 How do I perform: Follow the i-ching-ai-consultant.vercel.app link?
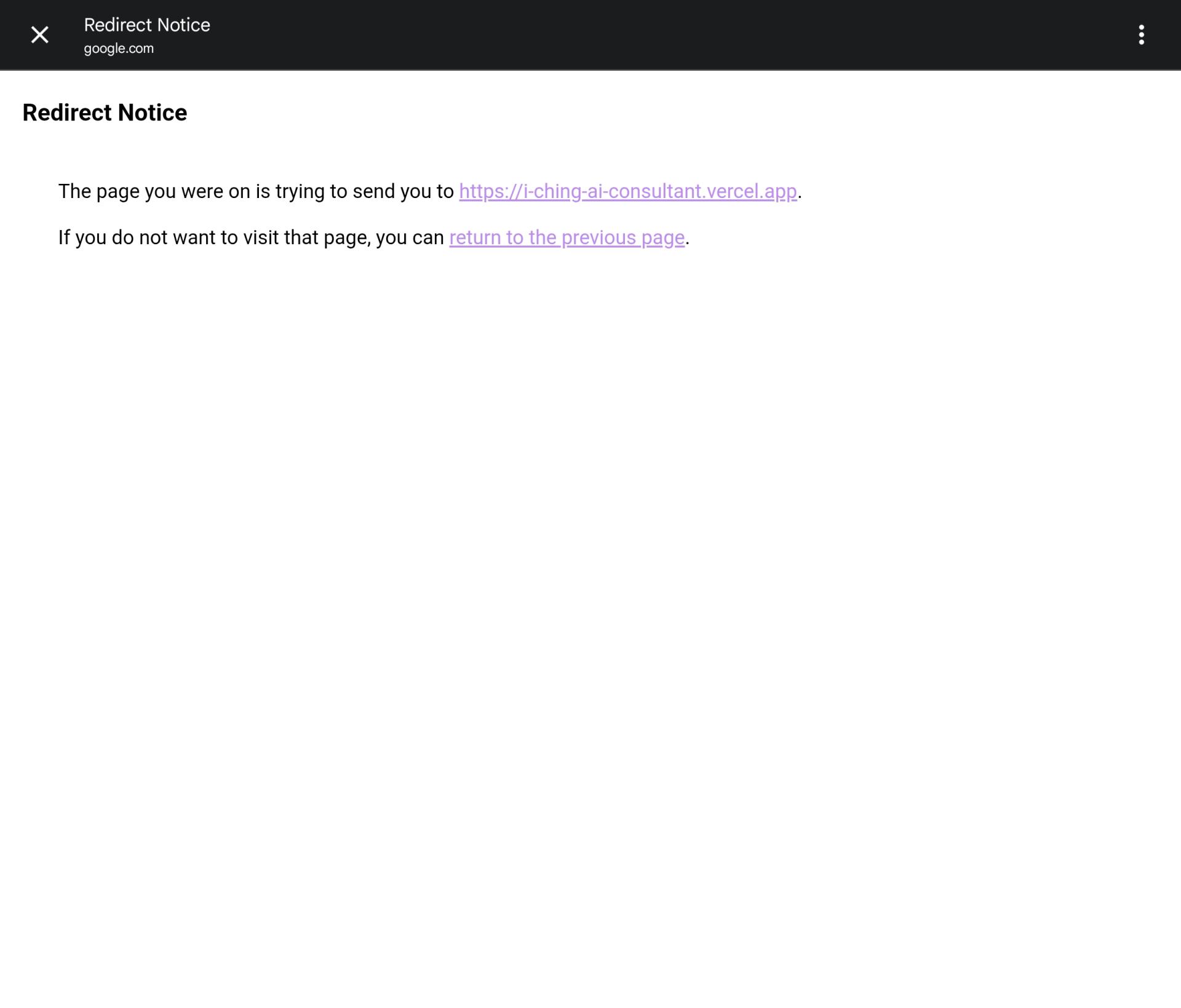coord(627,191)
